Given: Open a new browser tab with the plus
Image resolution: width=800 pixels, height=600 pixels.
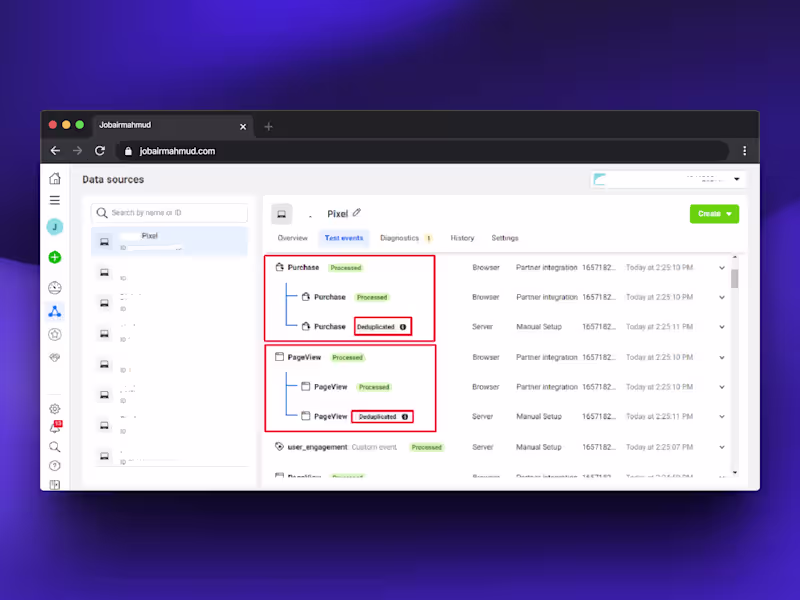Looking at the screenshot, I should point(268,127).
